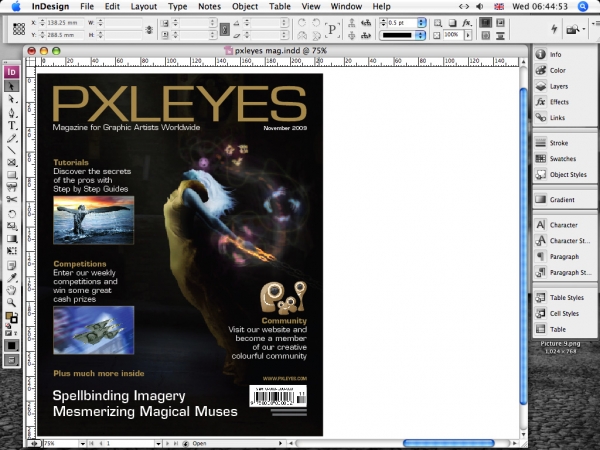The image size is (600, 450).
Task: Open the File menu
Action: 87,7
